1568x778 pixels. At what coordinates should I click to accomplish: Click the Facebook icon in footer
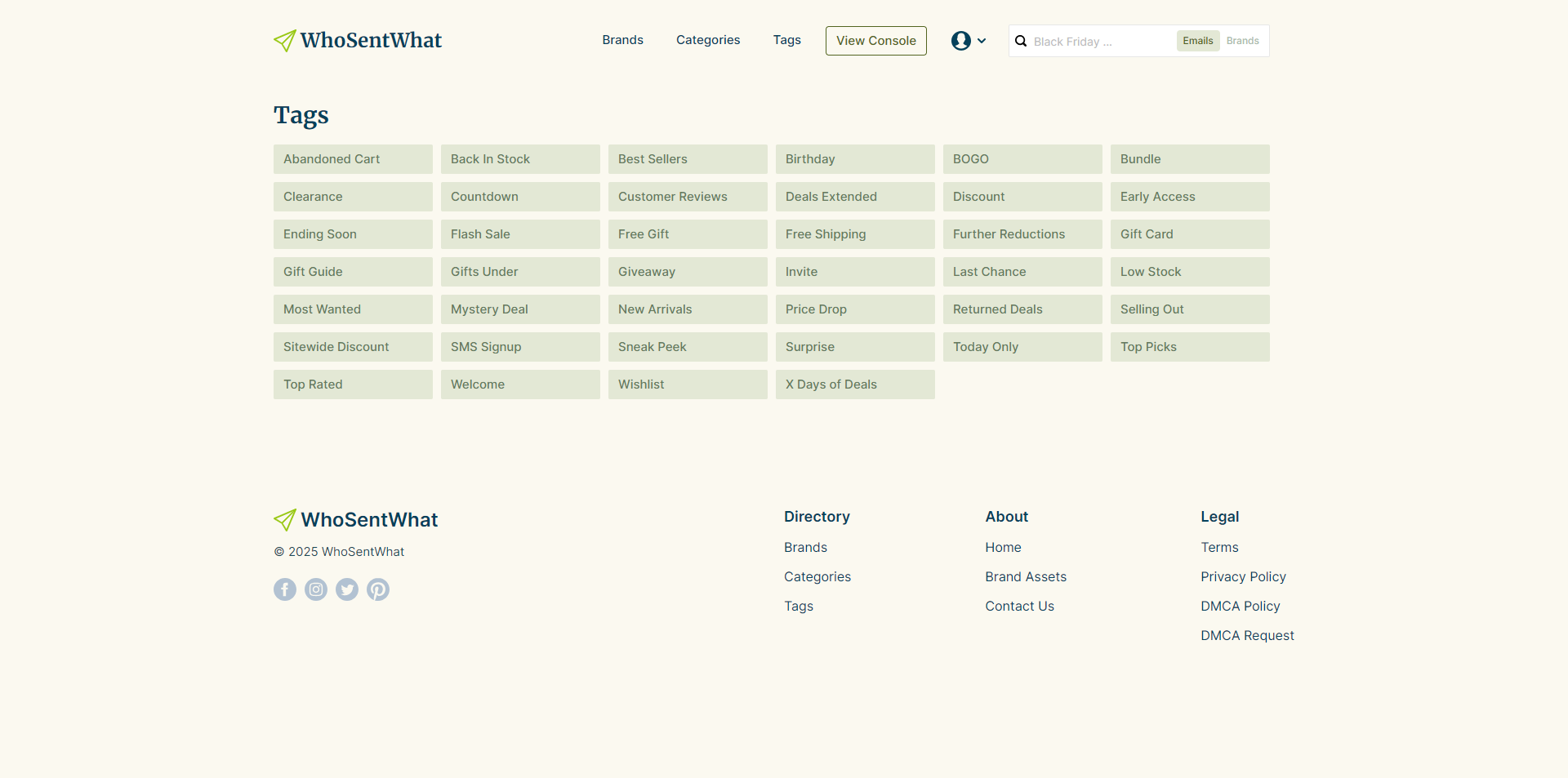click(x=285, y=589)
